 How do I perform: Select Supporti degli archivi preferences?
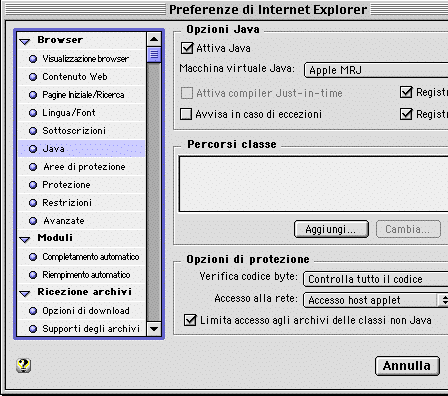click(x=82, y=329)
